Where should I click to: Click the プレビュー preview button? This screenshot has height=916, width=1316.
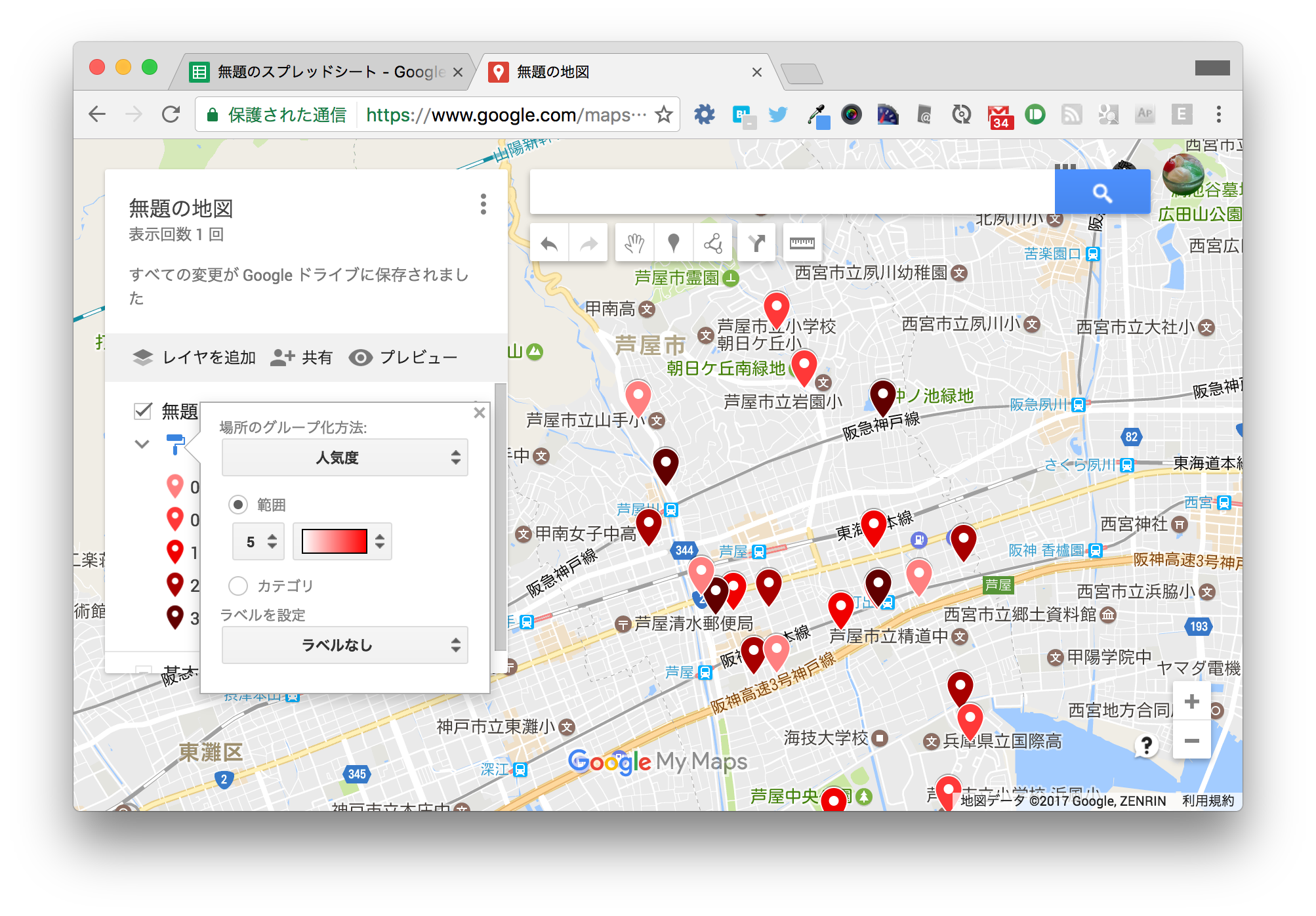coord(403,358)
